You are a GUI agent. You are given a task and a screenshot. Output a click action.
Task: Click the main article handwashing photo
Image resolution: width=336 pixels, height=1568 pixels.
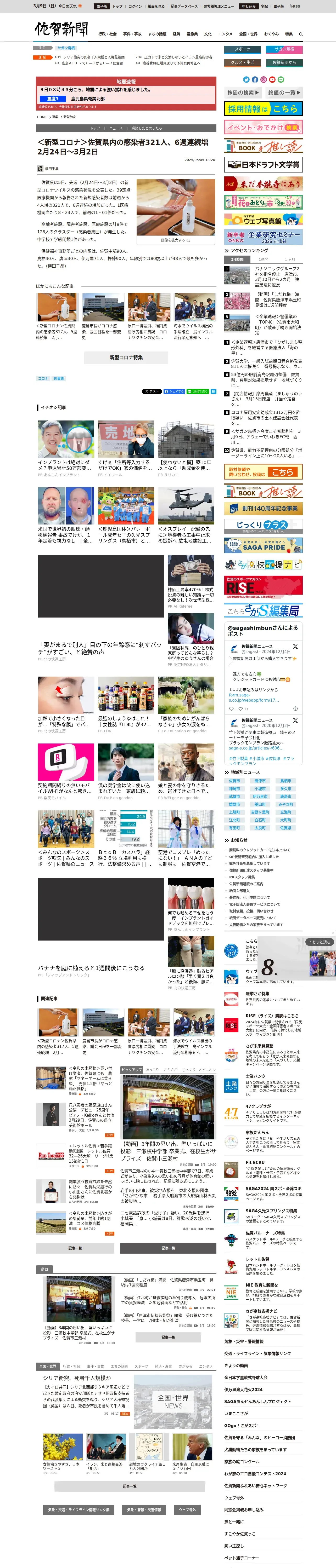click(x=176, y=207)
